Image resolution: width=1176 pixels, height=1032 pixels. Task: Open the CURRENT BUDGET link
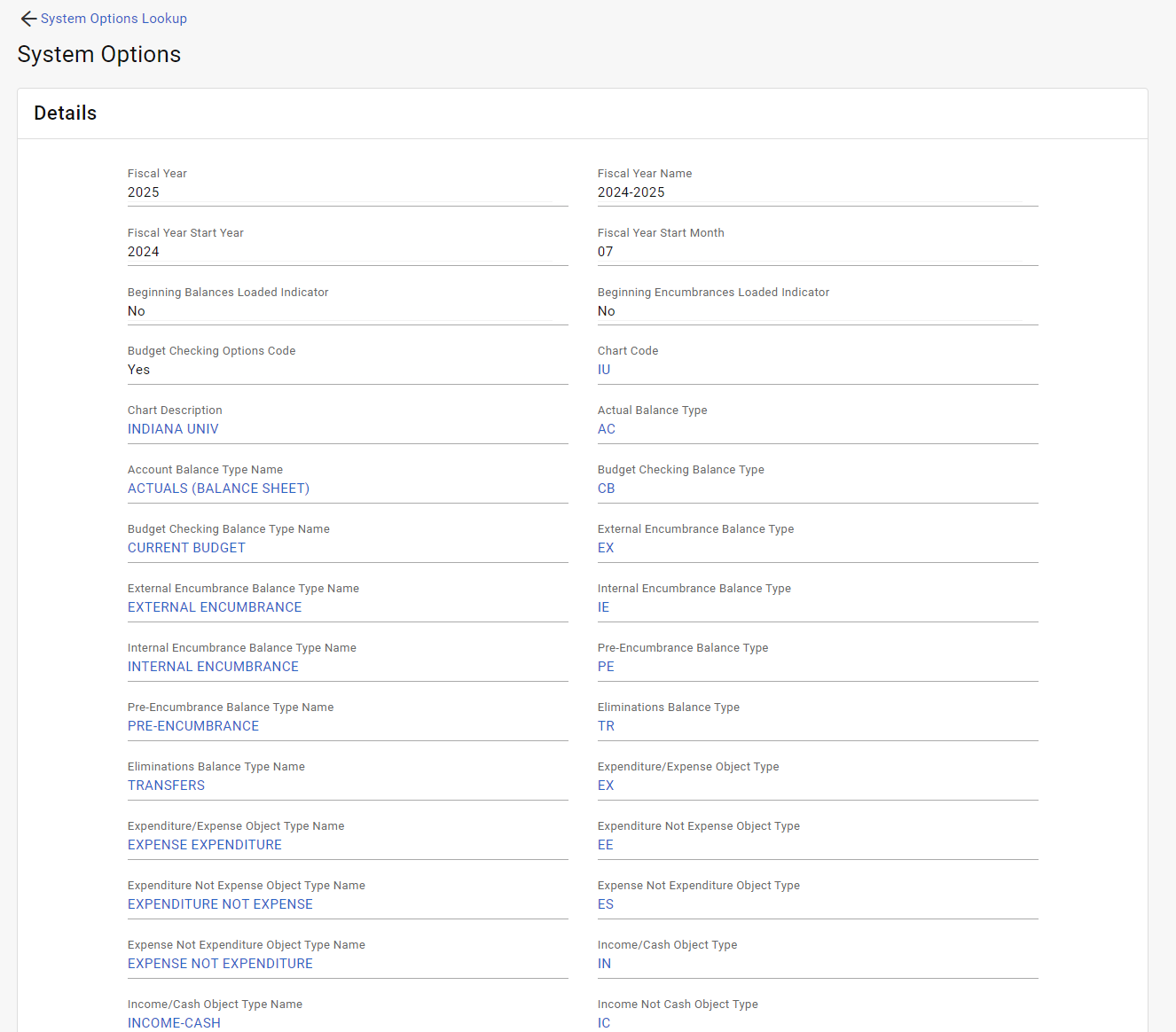[x=186, y=548]
